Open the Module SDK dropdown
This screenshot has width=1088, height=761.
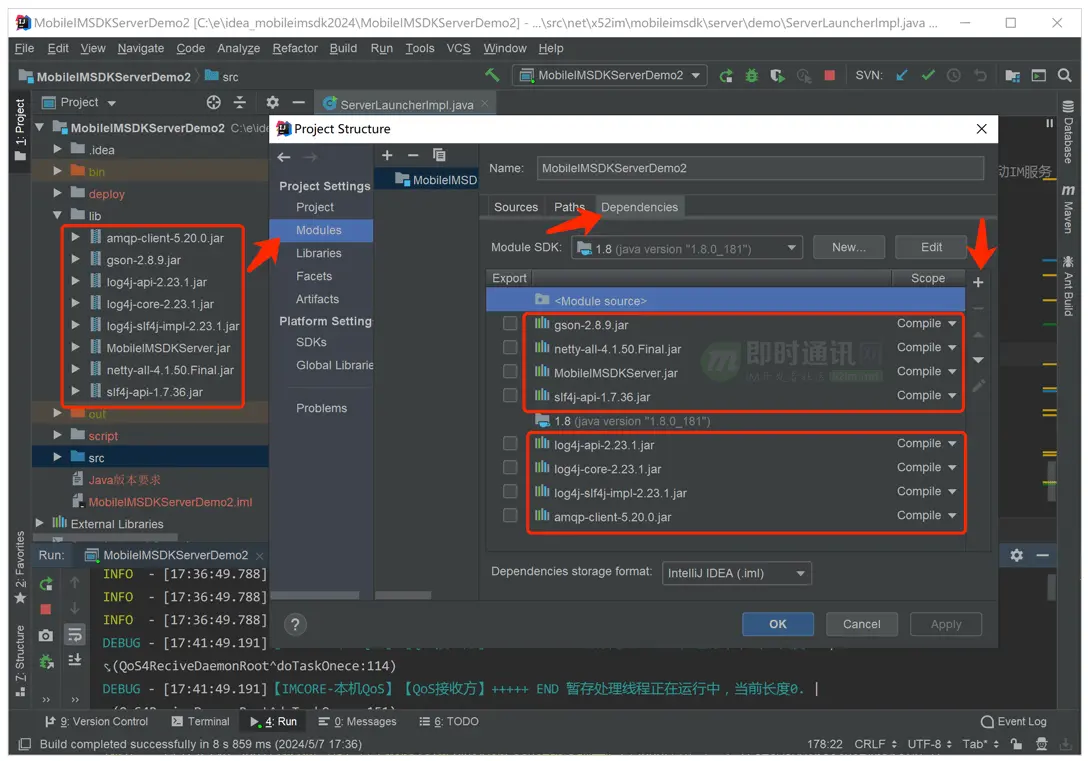(x=686, y=248)
